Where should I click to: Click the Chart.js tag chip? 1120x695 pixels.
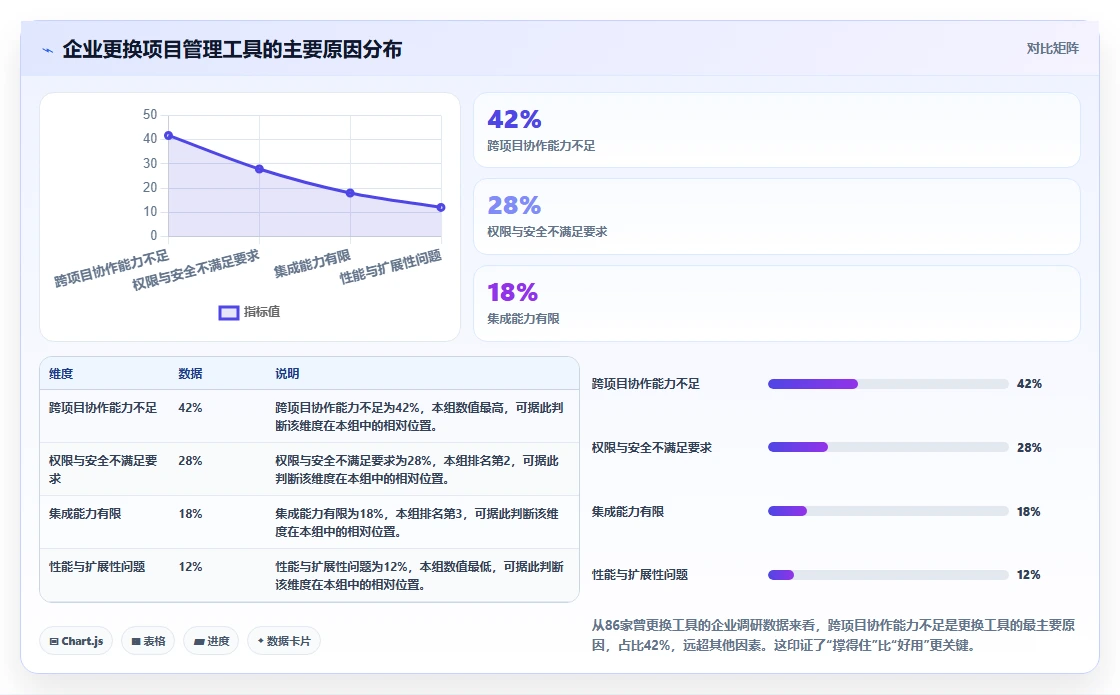coord(76,641)
